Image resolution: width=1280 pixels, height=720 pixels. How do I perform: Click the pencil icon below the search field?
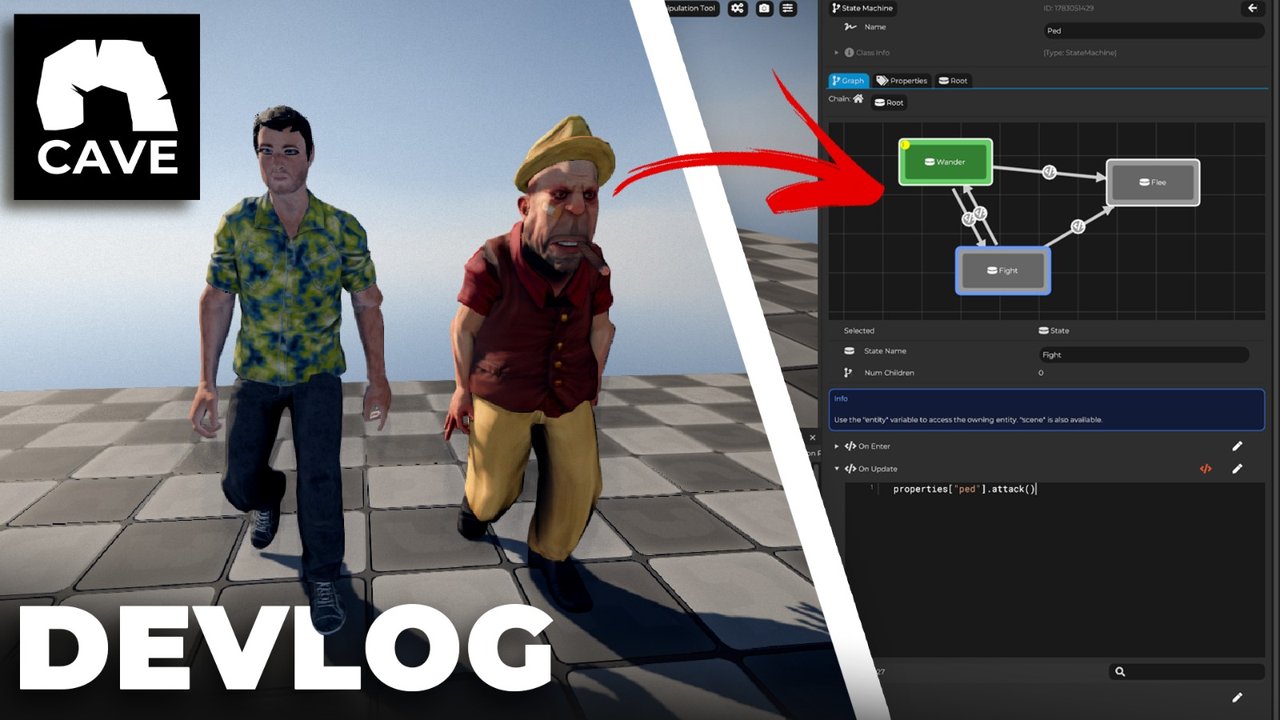tap(1237, 697)
